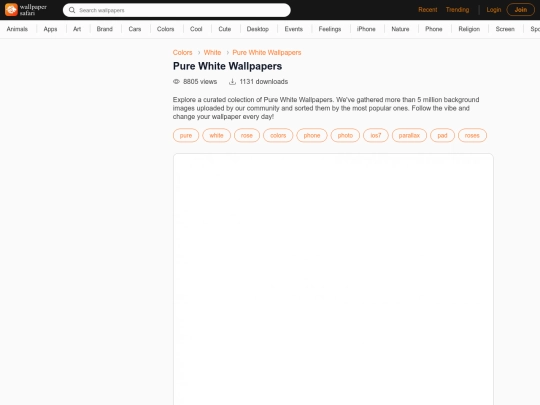Click the Login link
Image resolution: width=540 pixels, height=405 pixels.
pyautogui.click(x=494, y=10)
